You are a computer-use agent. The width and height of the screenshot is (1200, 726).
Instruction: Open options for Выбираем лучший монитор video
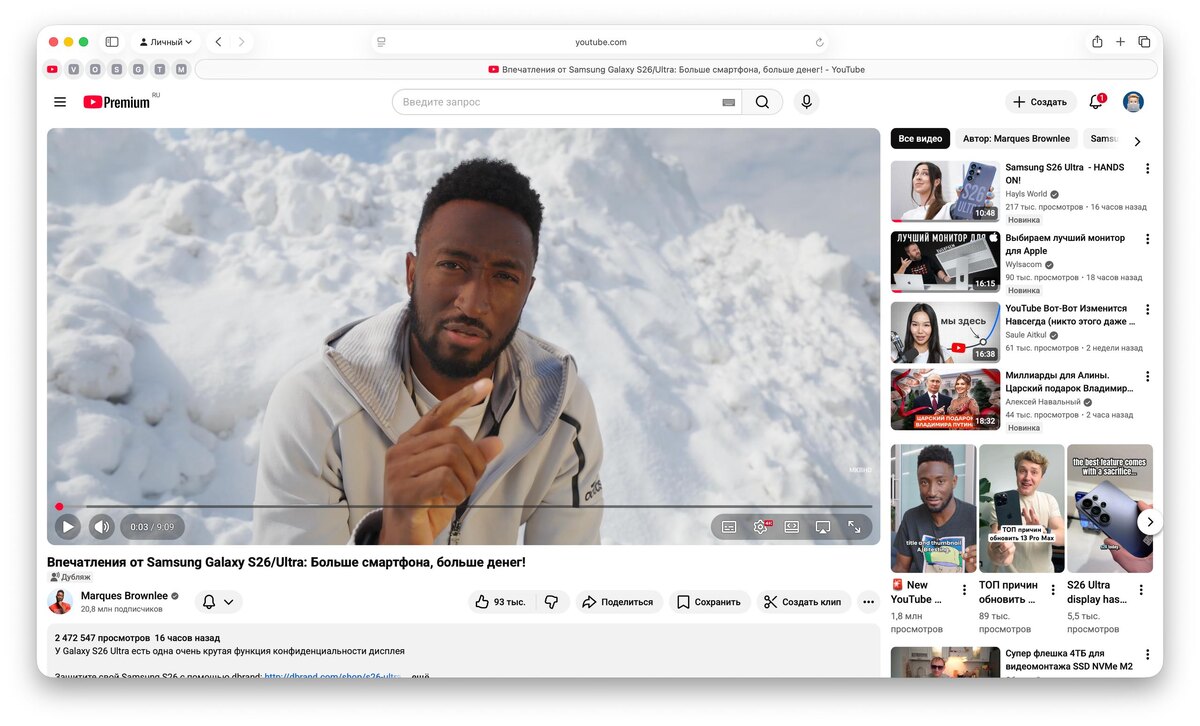click(1147, 239)
